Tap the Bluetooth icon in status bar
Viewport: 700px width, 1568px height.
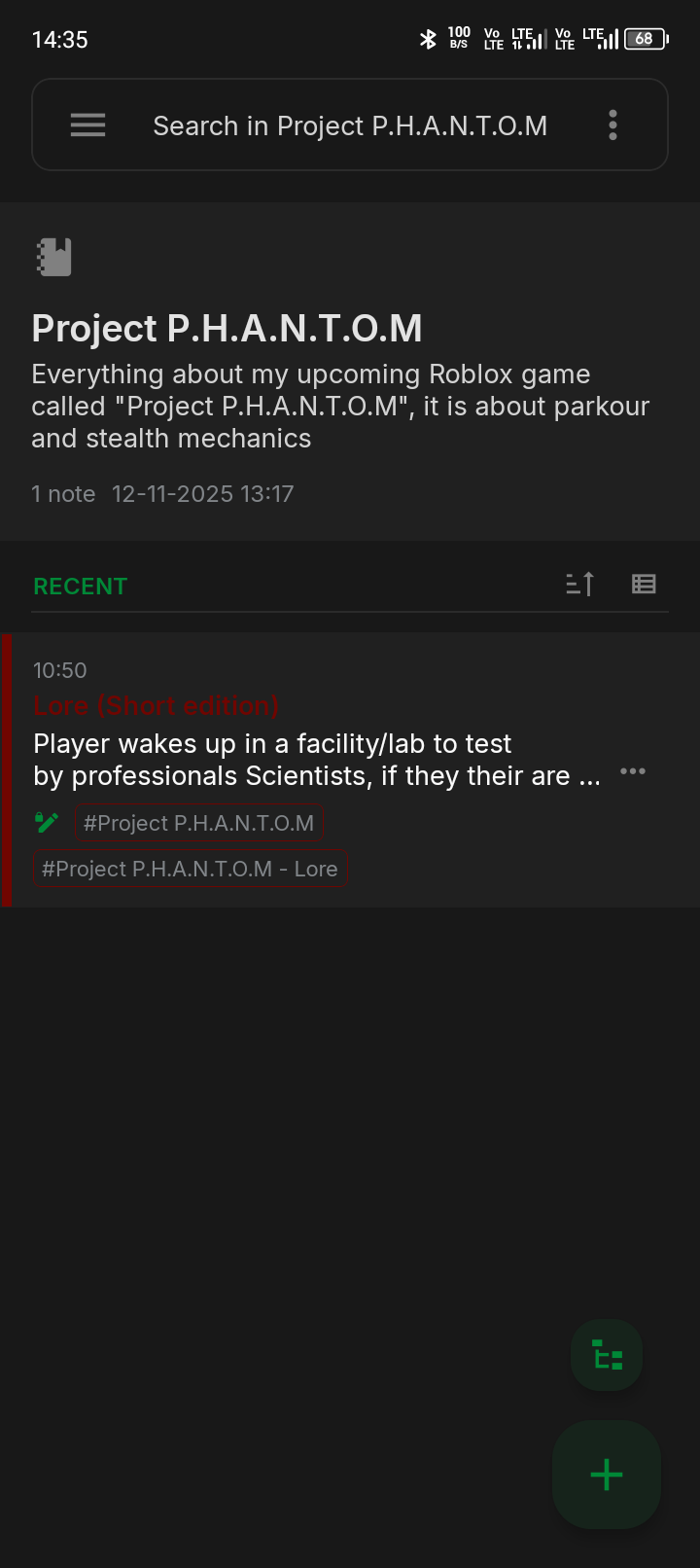pos(428,39)
